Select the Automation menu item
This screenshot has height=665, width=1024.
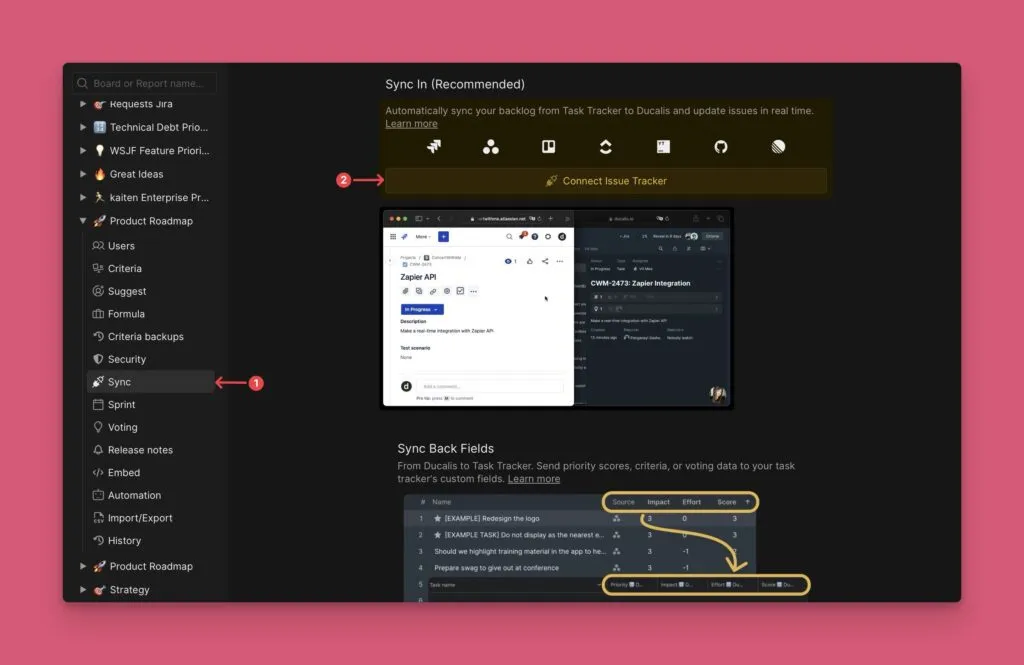click(x=135, y=495)
